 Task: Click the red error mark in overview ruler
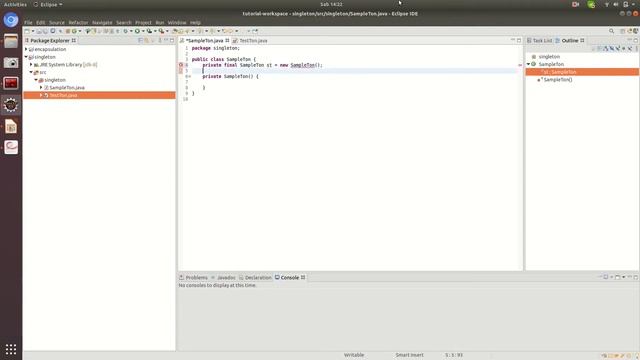(520, 65)
